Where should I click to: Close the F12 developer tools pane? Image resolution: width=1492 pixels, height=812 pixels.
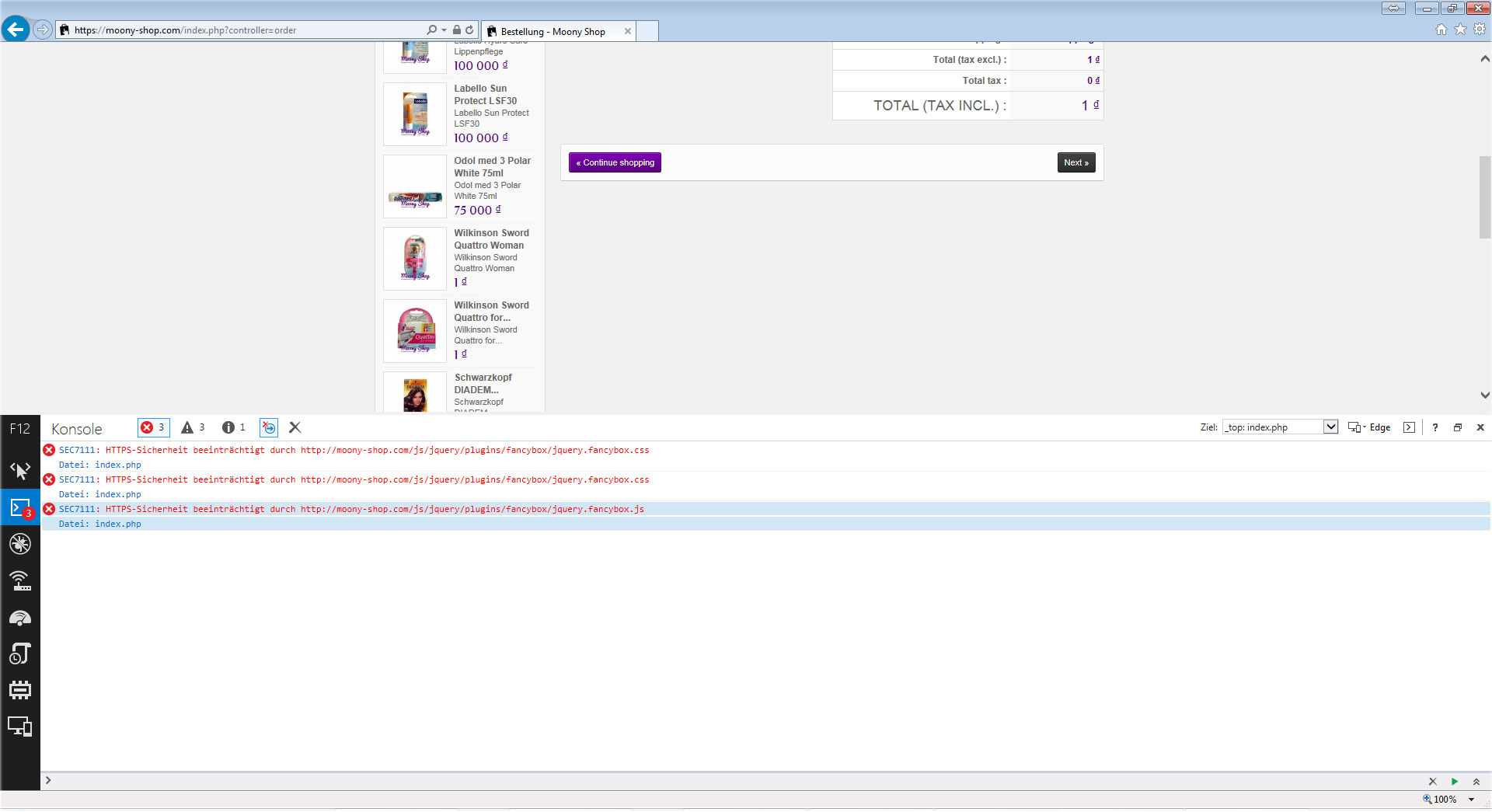coord(1480,427)
